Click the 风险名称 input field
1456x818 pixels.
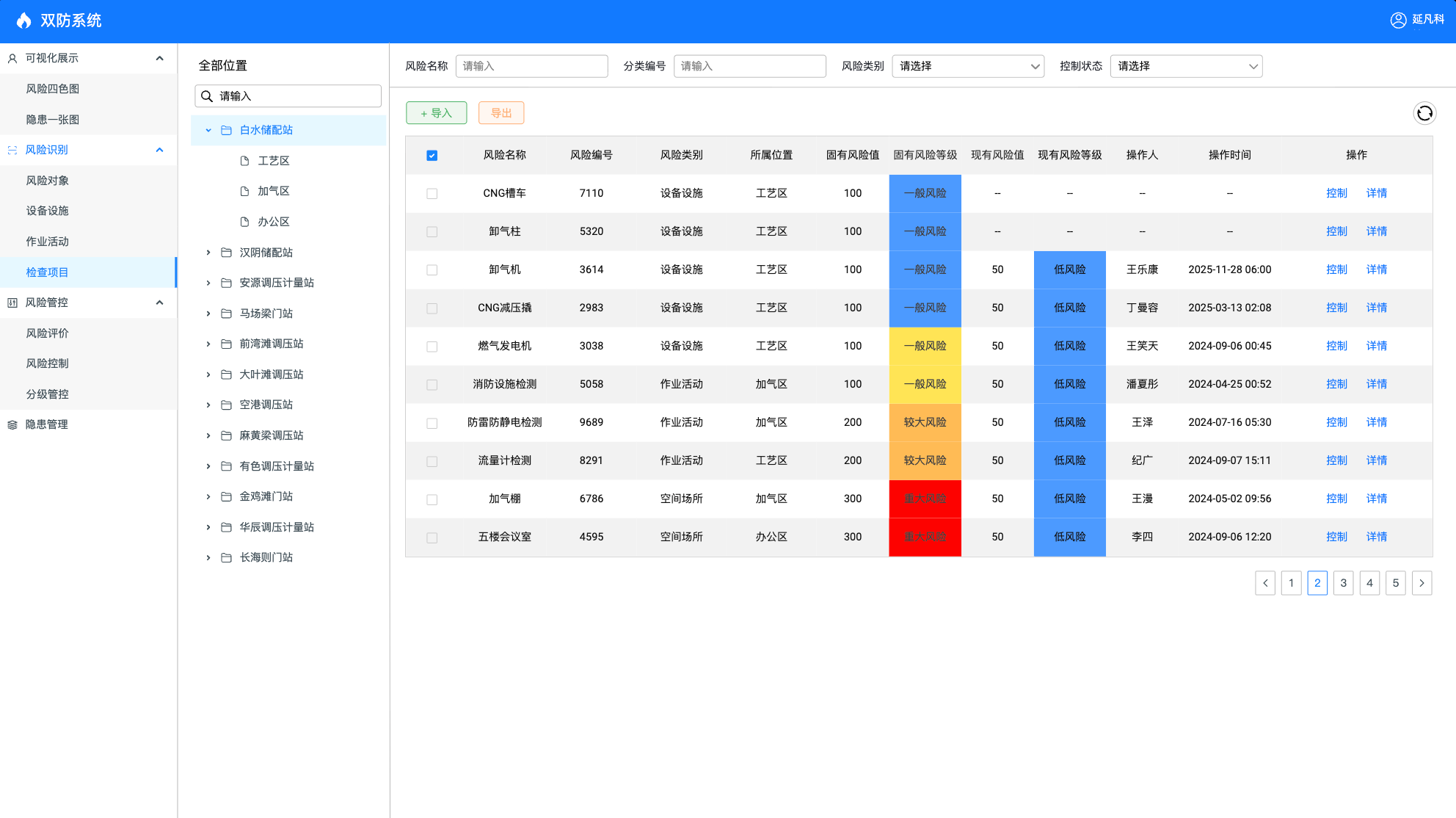point(531,66)
